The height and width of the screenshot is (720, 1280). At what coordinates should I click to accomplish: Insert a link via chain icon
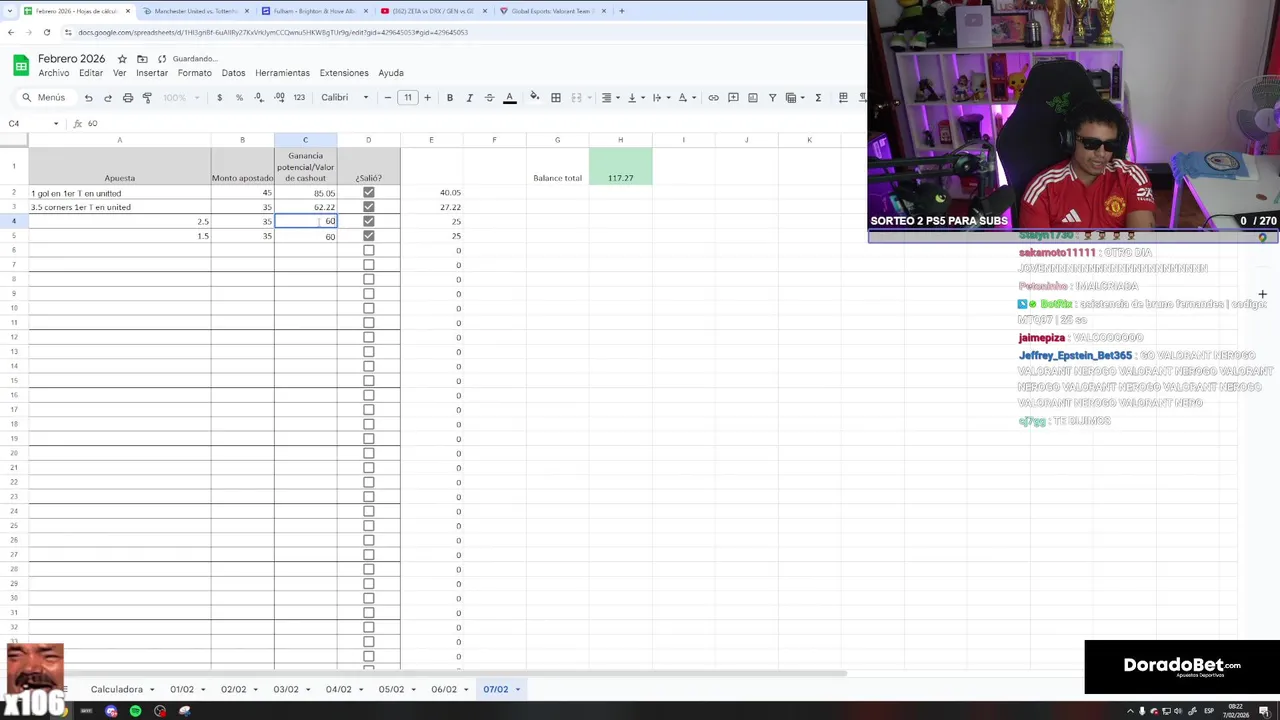pos(713,97)
